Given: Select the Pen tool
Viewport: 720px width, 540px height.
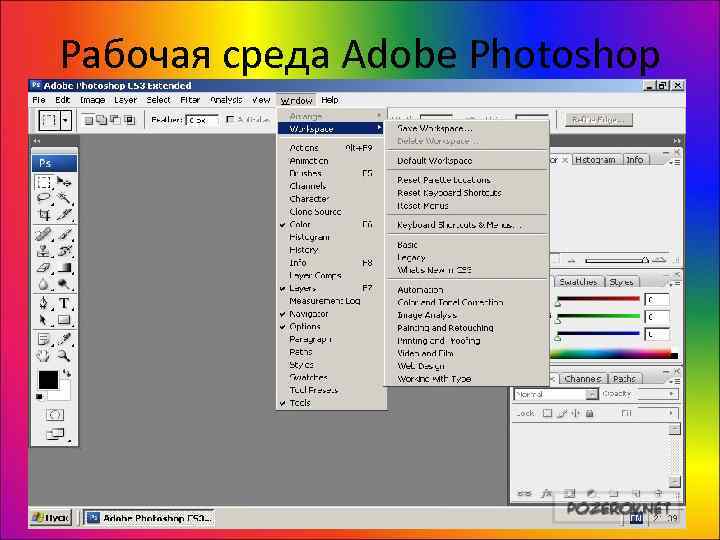Looking at the screenshot, I should 44,303.
